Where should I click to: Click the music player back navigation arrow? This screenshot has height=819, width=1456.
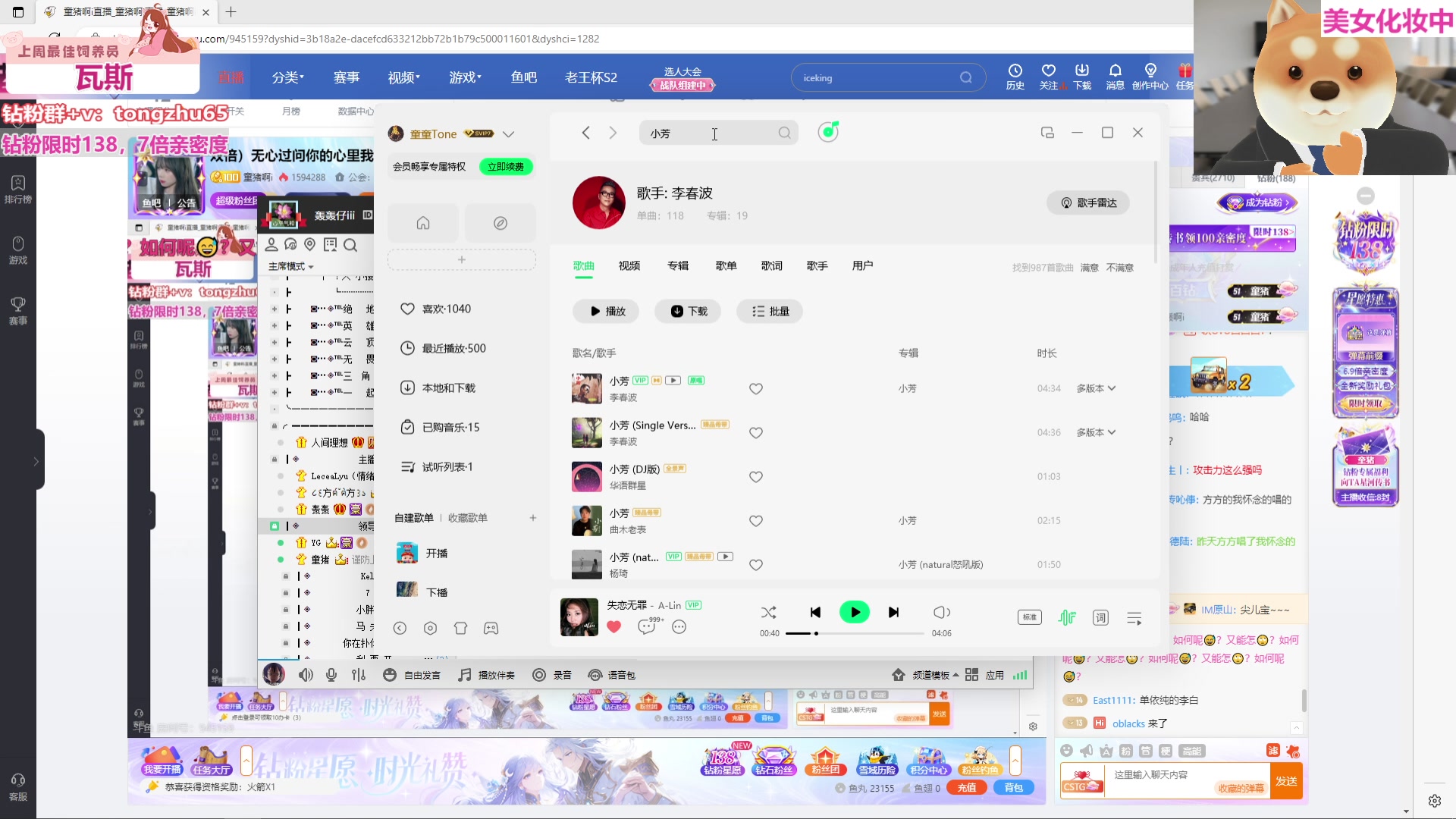[585, 133]
